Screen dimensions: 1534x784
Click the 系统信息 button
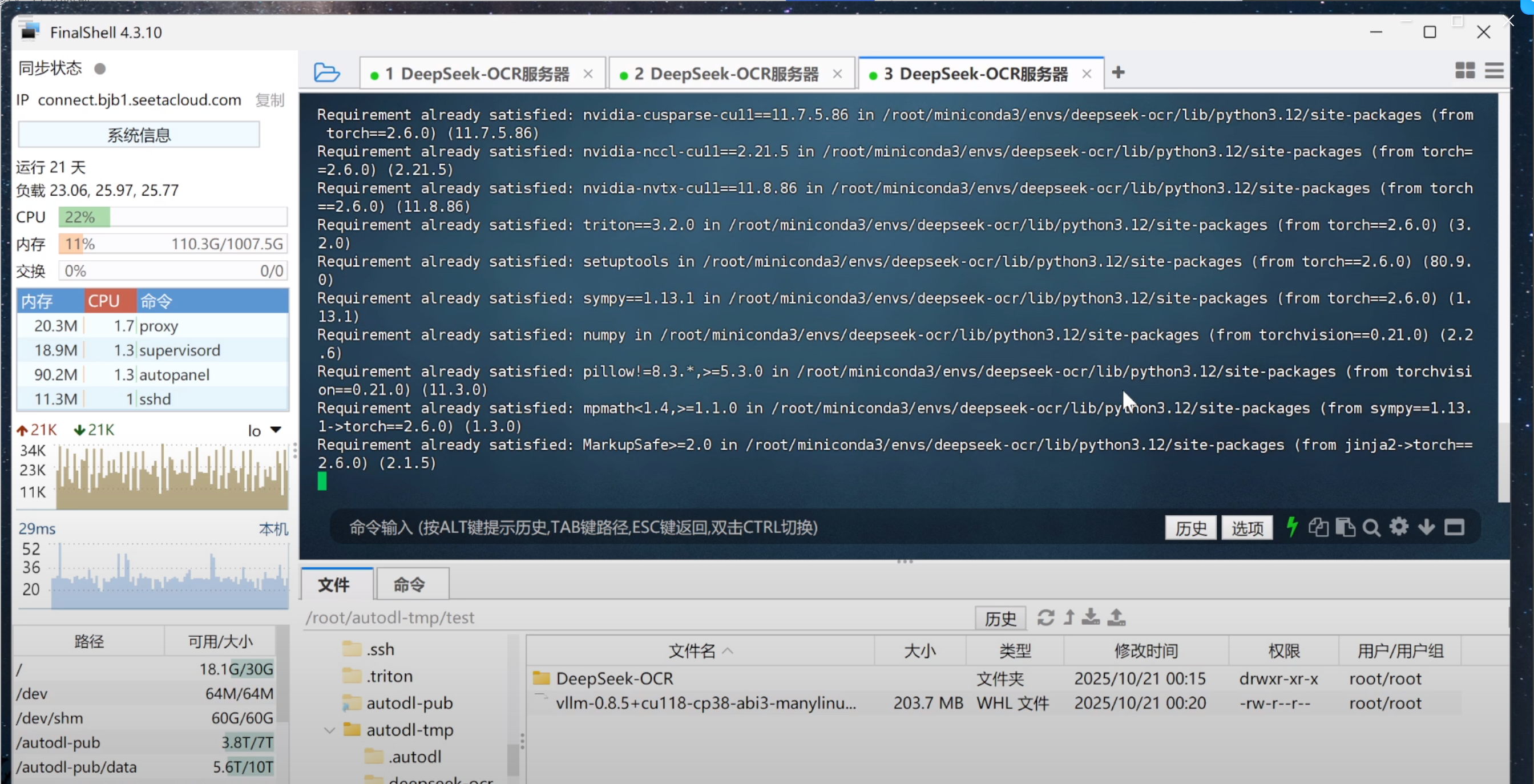tap(139, 135)
